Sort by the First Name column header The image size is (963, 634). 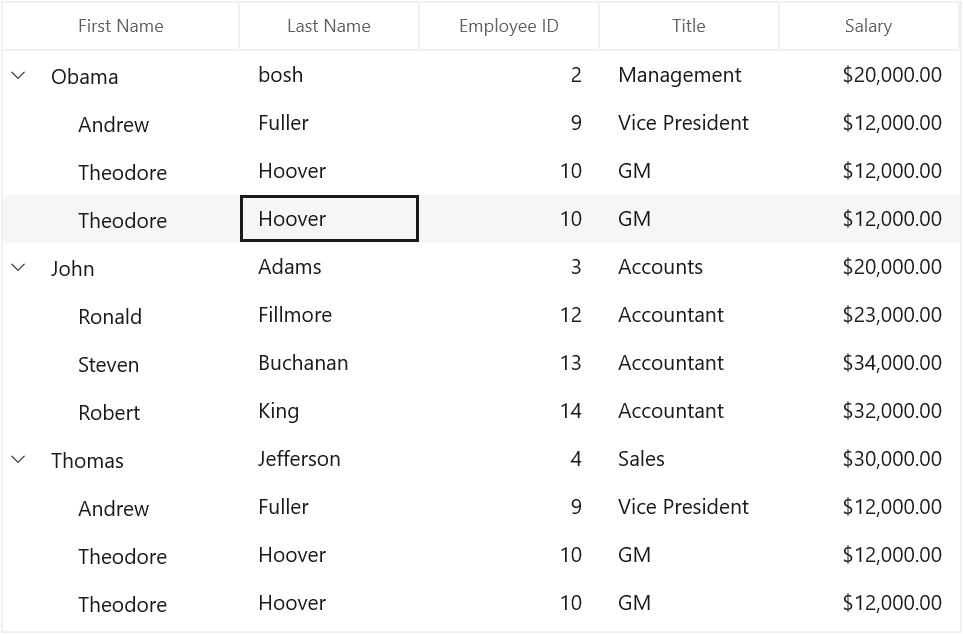[120, 26]
